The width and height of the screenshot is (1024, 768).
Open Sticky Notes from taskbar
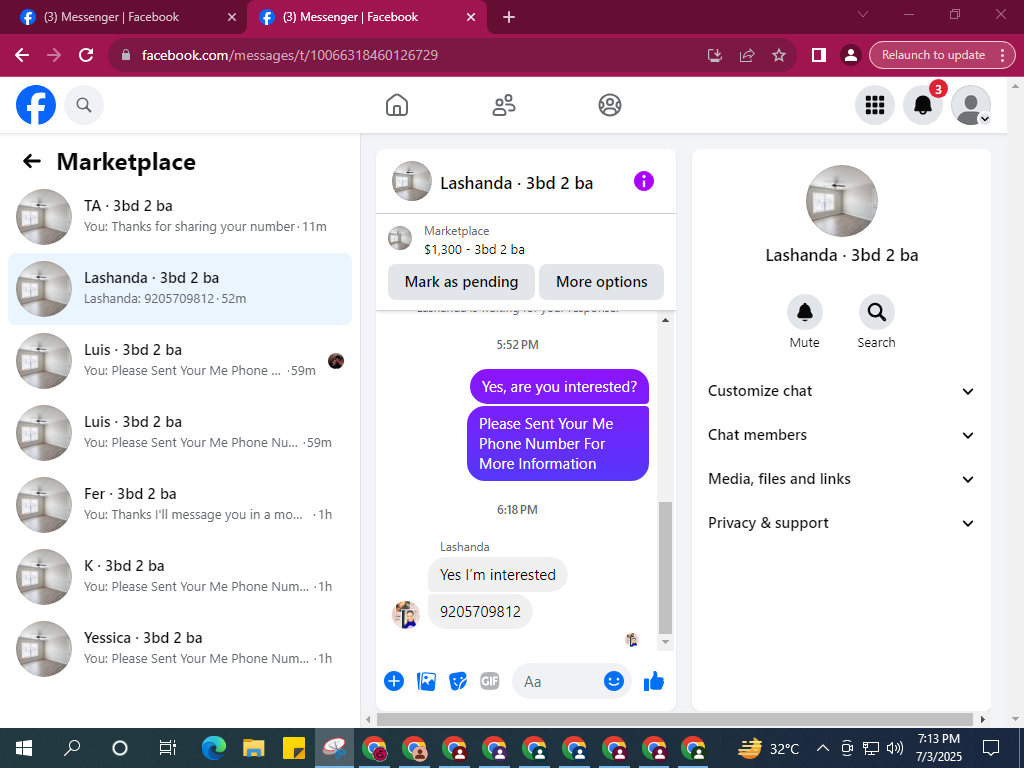coord(293,748)
